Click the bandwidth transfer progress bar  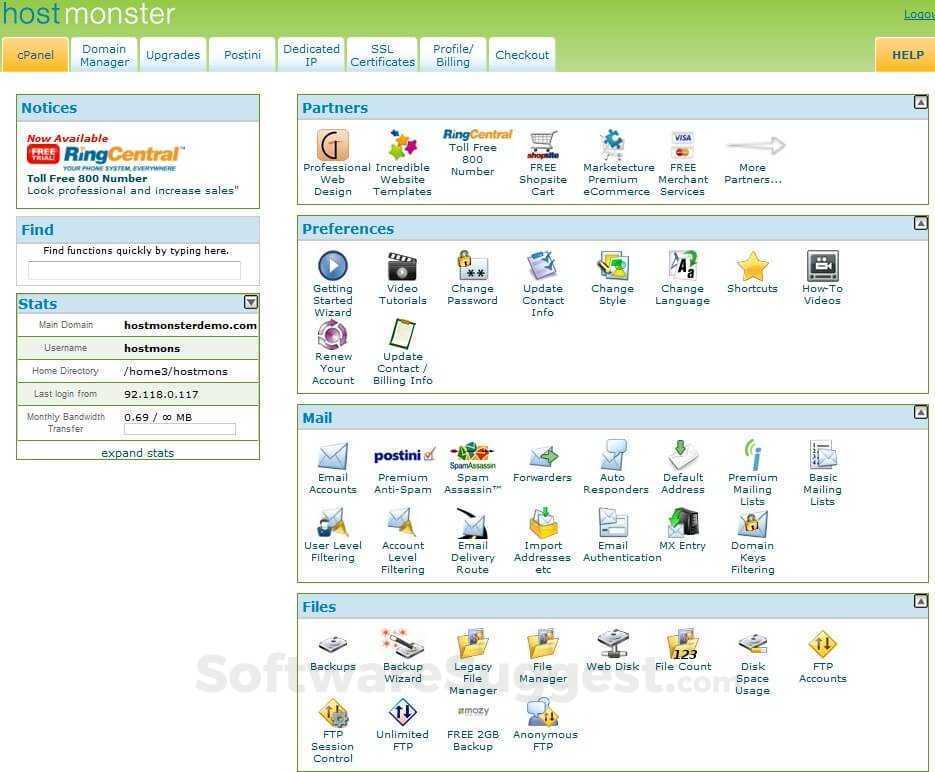[180, 430]
